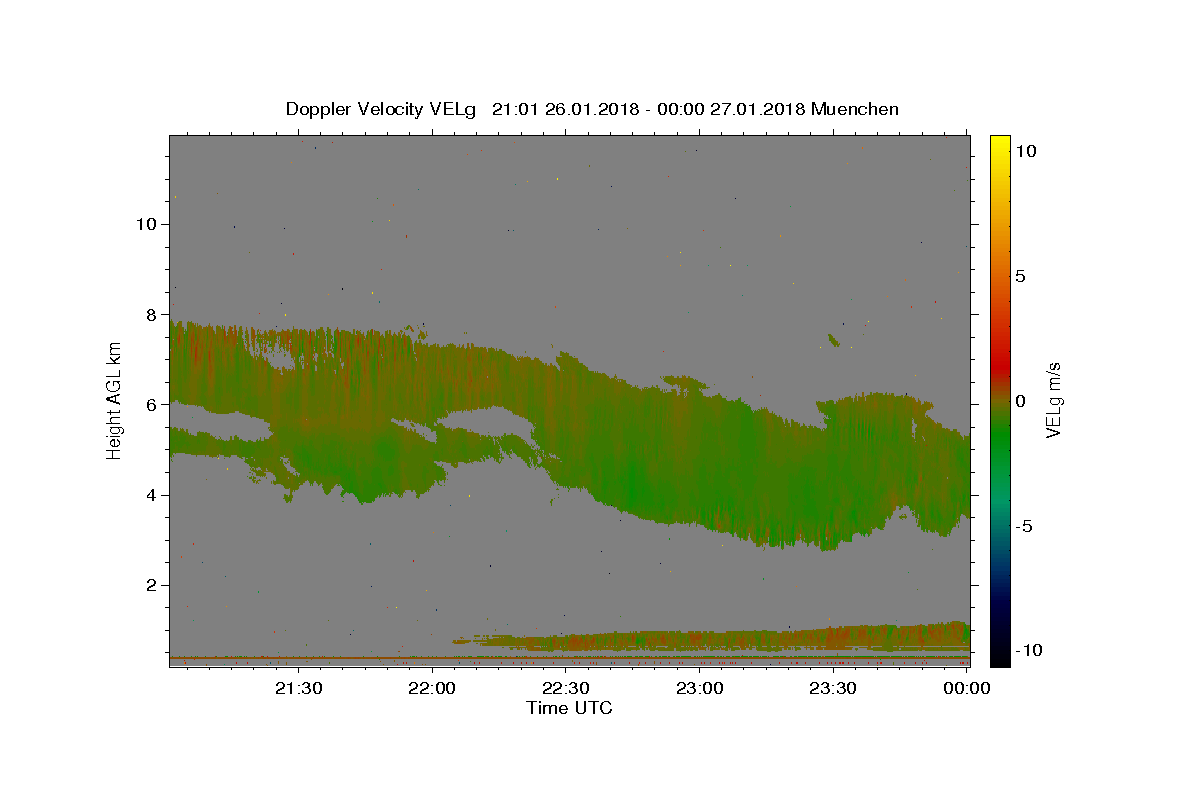Click the plot title 'Doppler Velocity VELg'
1200x800 pixels.
[x=381, y=109]
